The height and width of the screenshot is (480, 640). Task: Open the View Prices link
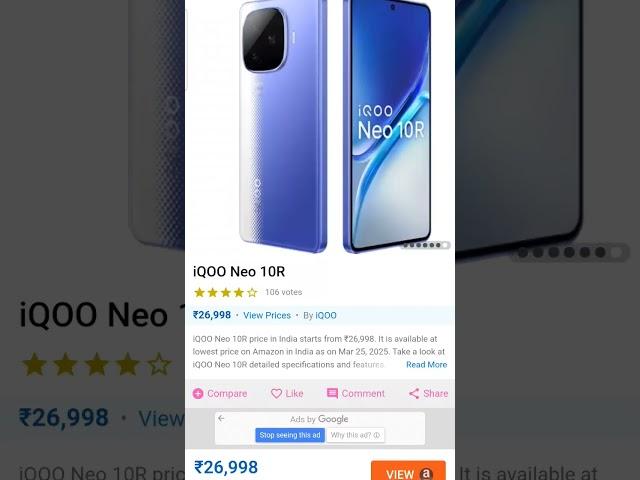267,316
